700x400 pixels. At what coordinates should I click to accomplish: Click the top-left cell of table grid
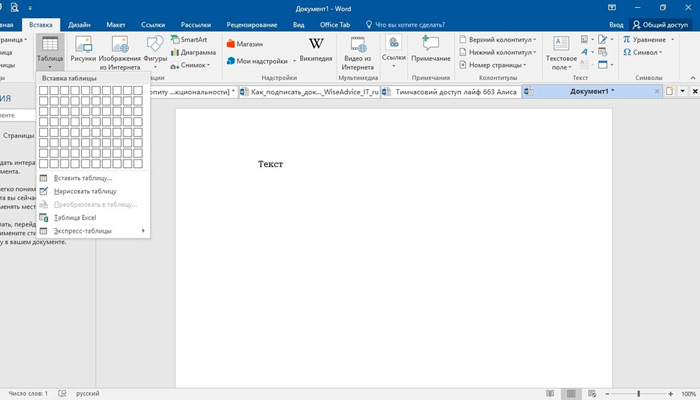44,91
